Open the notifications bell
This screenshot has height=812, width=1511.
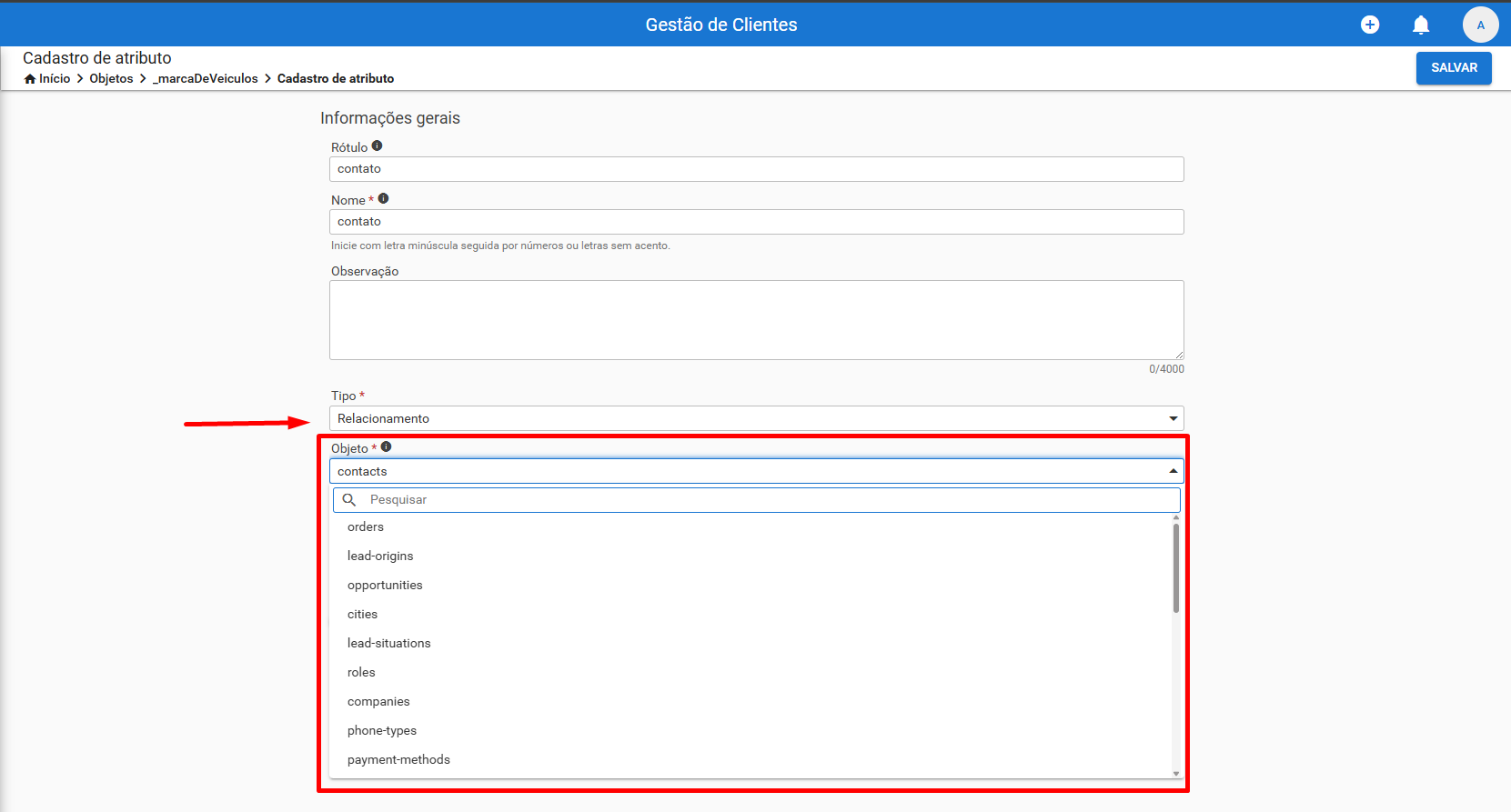[x=1421, y=25]
